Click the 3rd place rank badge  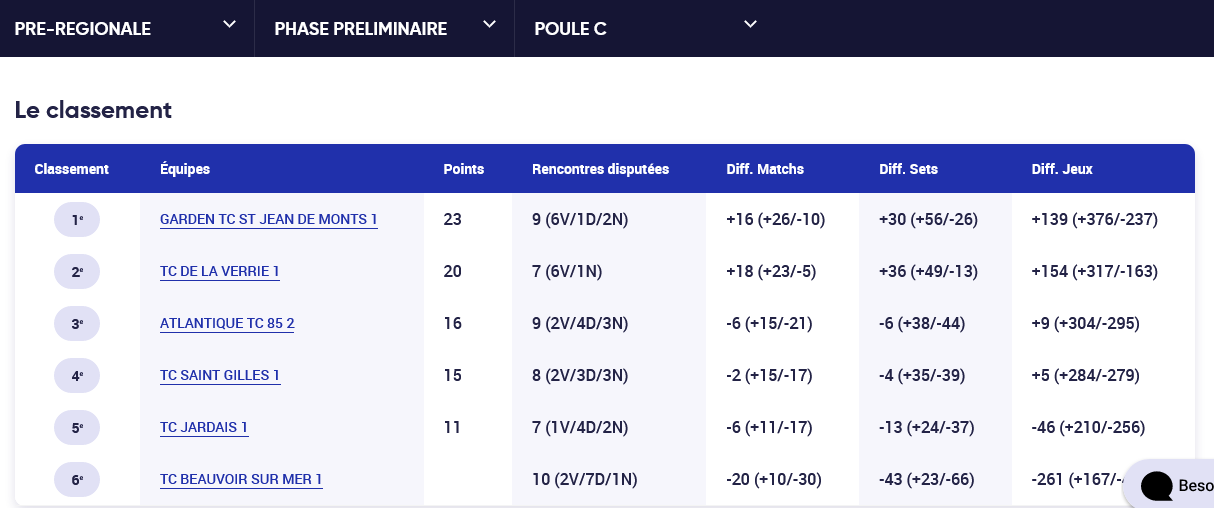click(77, 323)
